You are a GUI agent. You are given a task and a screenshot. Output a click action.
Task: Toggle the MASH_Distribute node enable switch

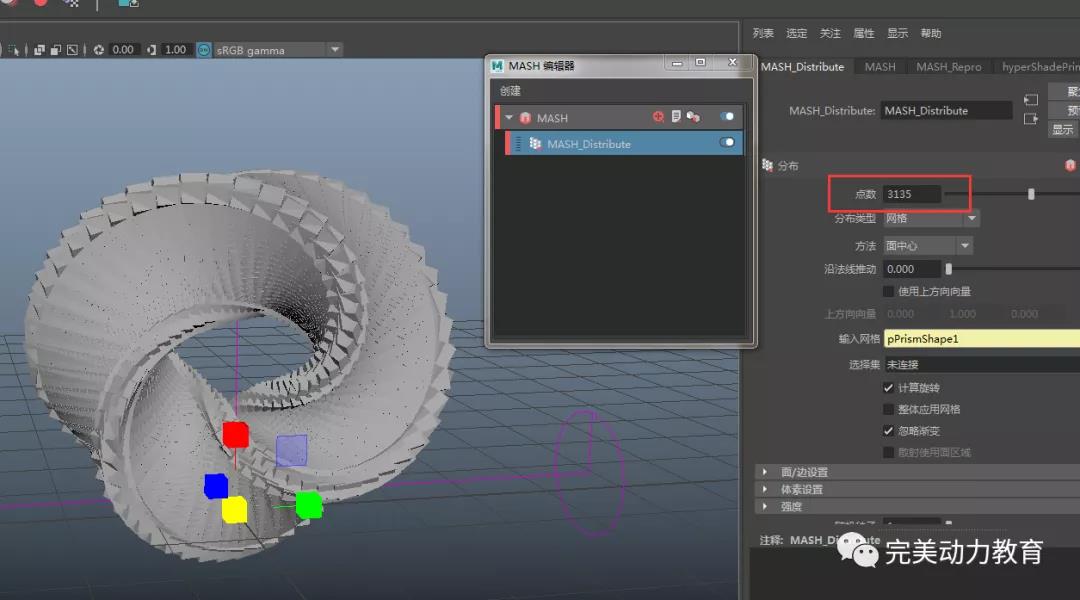[x=727, y=143]
